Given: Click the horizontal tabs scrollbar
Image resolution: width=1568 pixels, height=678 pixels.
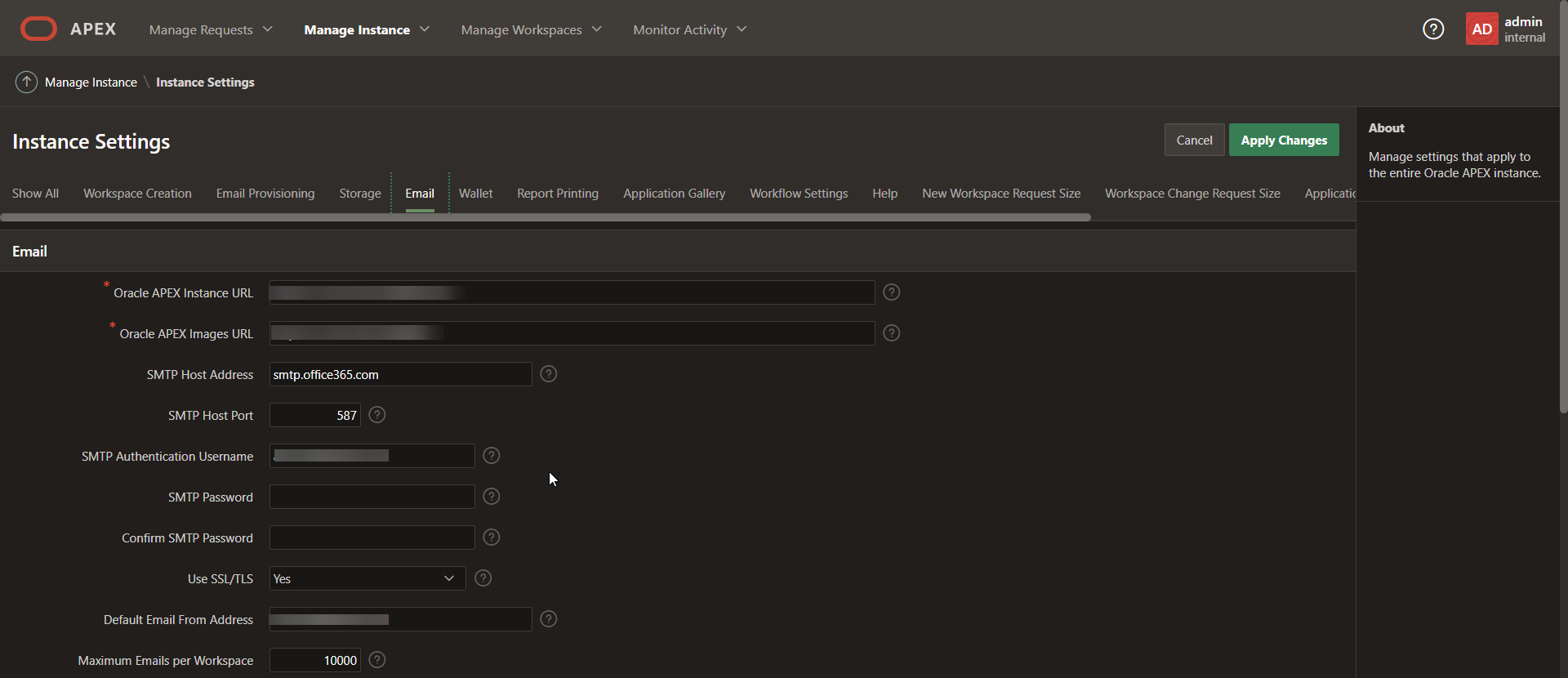Looking at the screenshot, I should 546,217.
